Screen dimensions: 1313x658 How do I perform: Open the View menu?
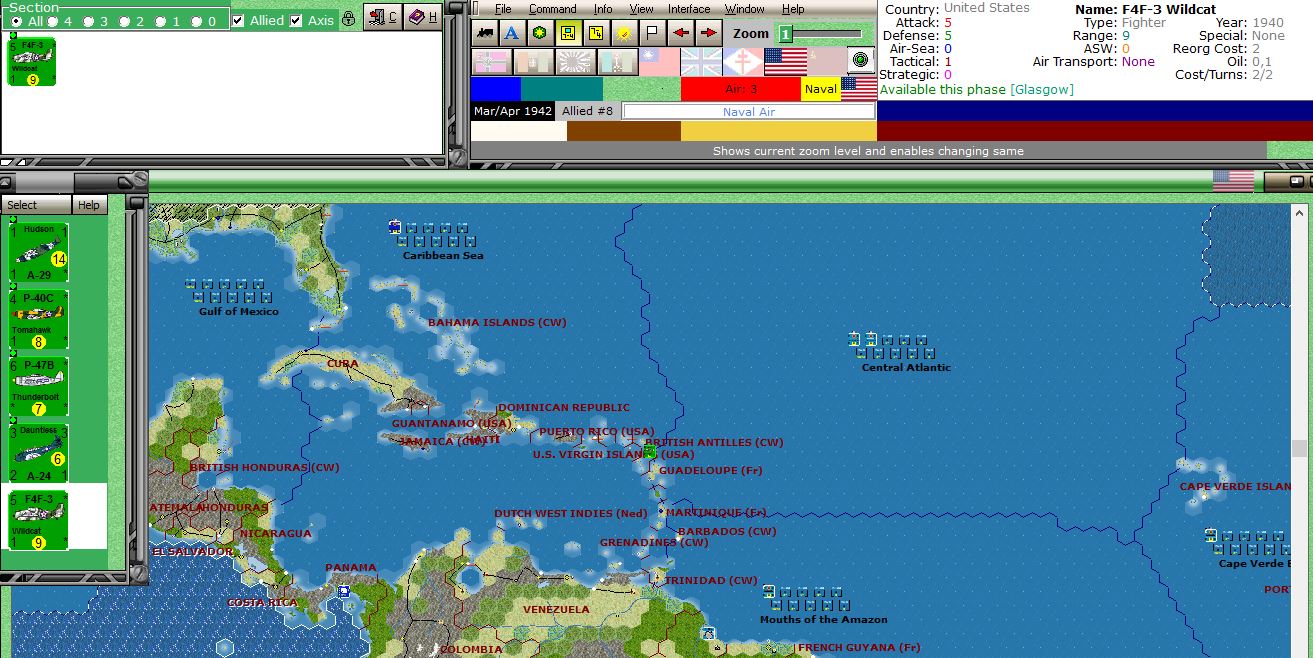641,9
